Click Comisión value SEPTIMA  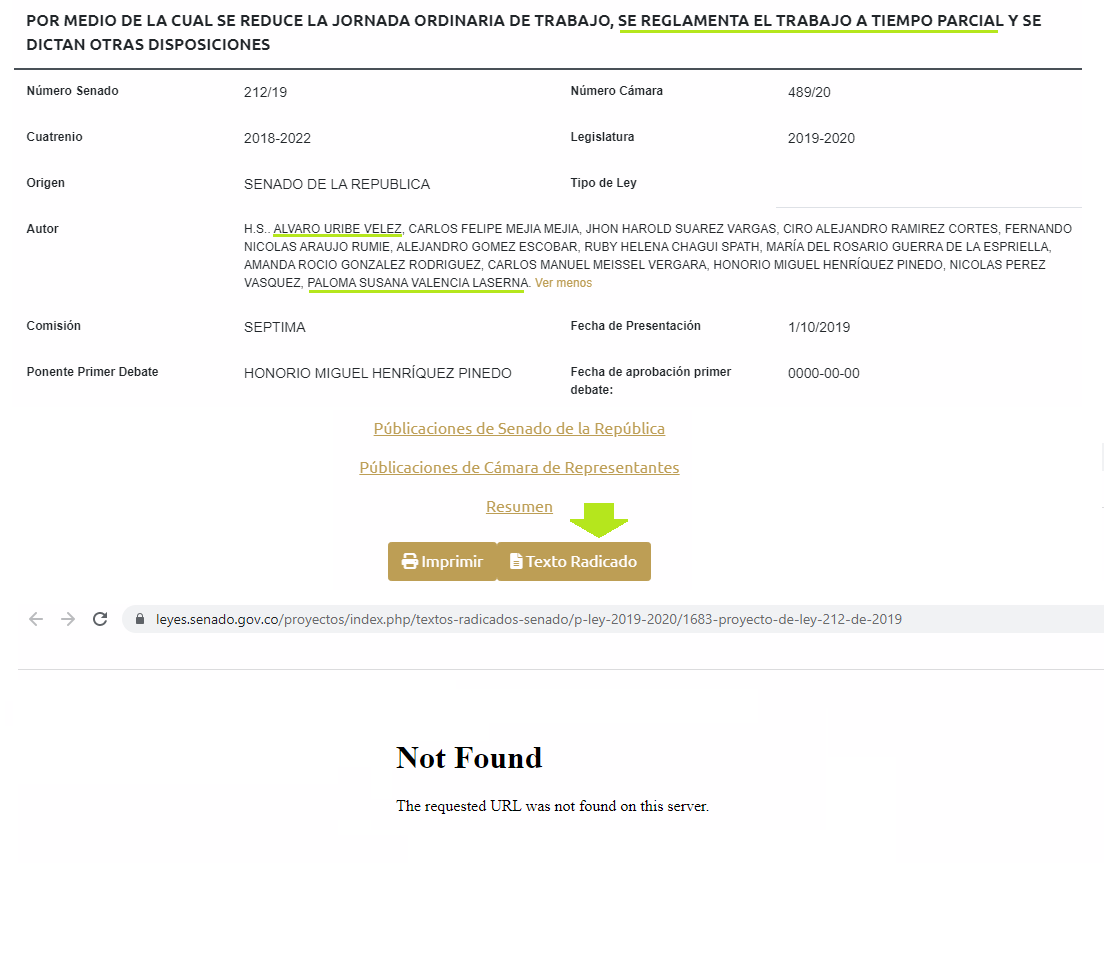275,328
